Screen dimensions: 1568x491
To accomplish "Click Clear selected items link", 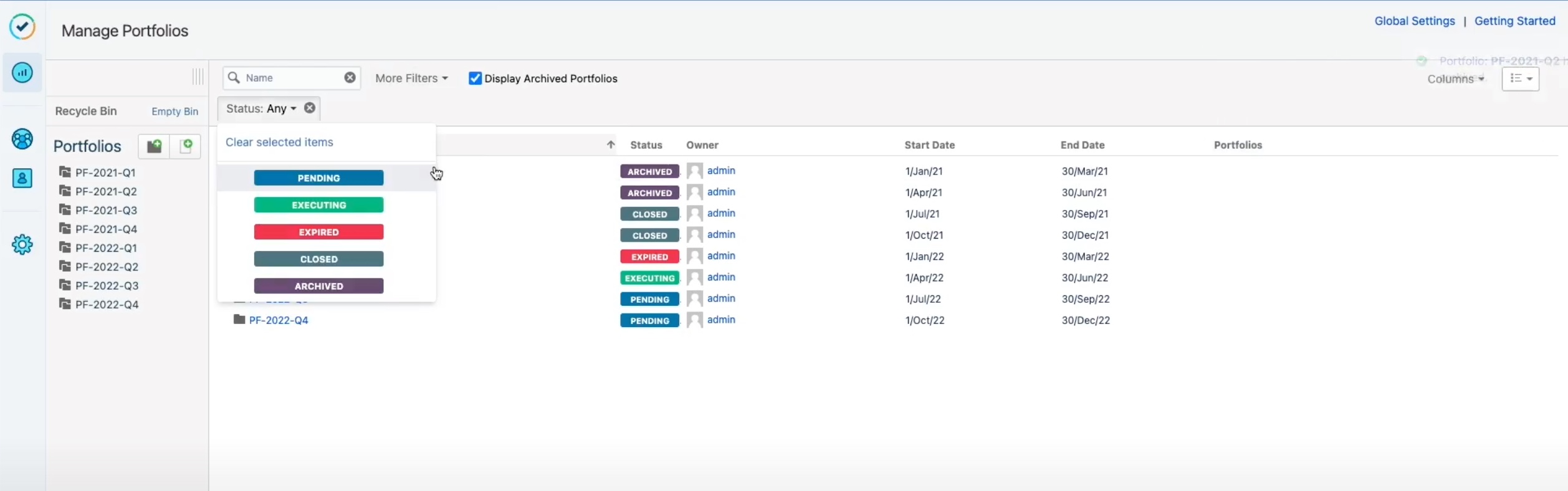I will (279, 142).
